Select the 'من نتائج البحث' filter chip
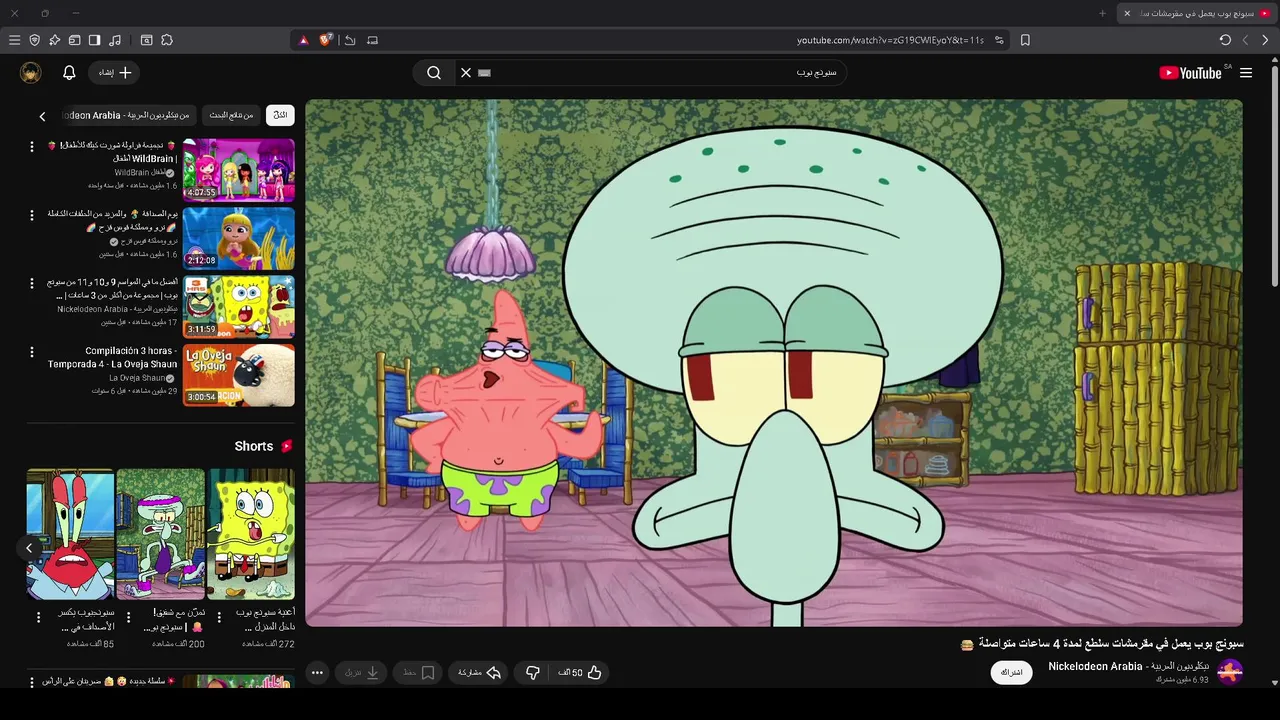The image size is (1280, 720). tap(231, 115)
